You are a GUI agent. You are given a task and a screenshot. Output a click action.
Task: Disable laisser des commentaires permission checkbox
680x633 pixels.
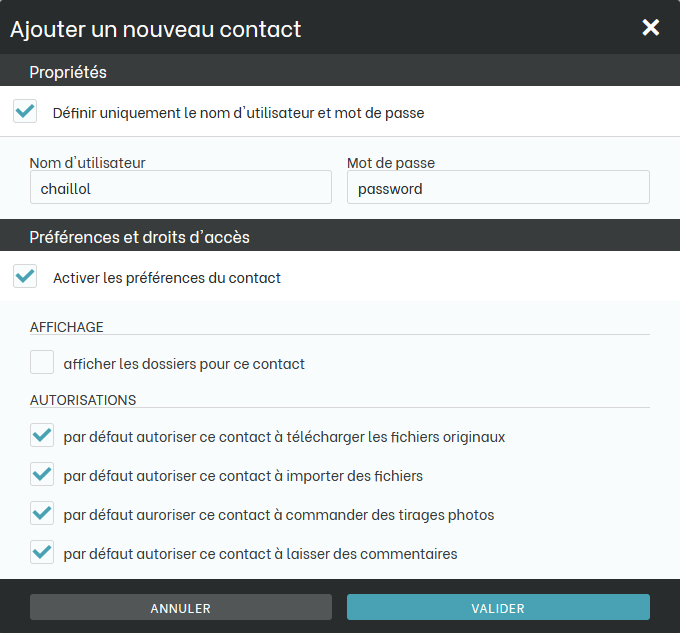point(42,553)
